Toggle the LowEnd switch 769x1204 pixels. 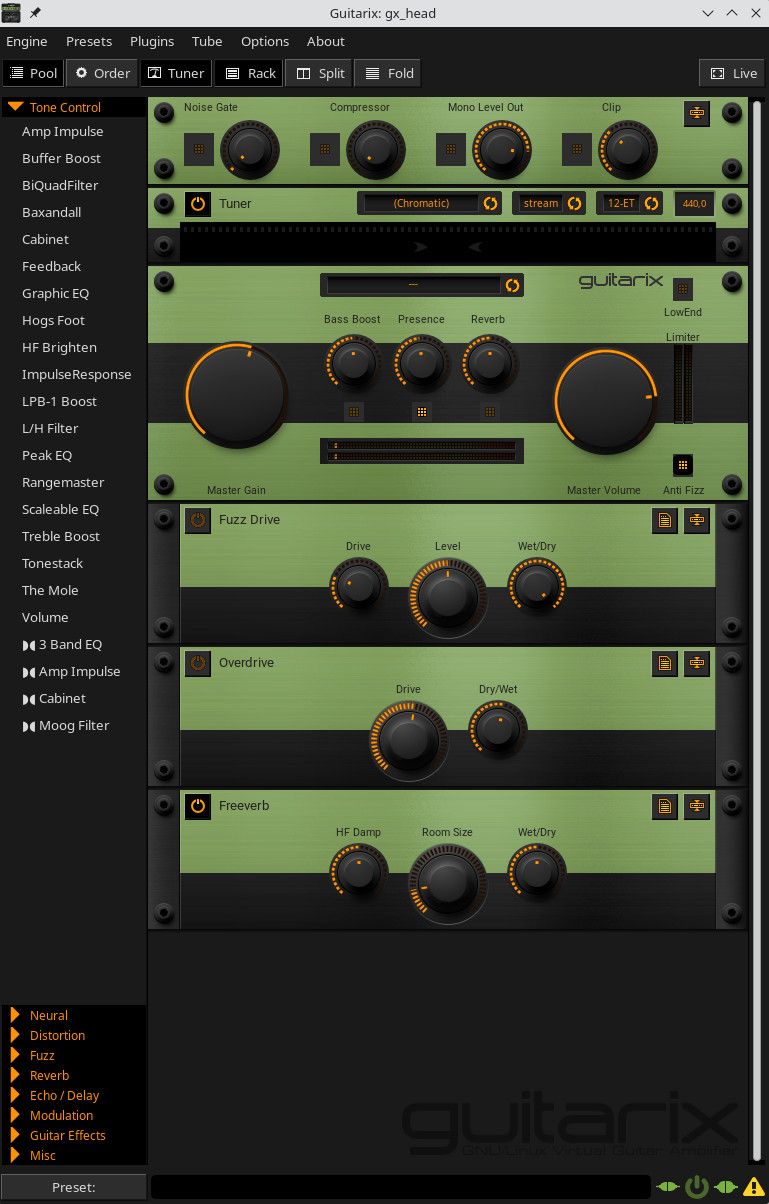(683, 289)
